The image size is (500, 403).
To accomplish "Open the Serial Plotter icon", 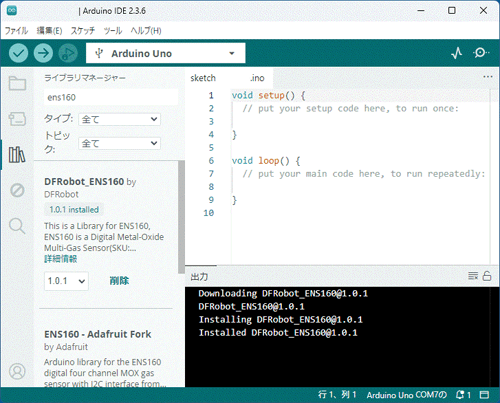I will 457,53.
